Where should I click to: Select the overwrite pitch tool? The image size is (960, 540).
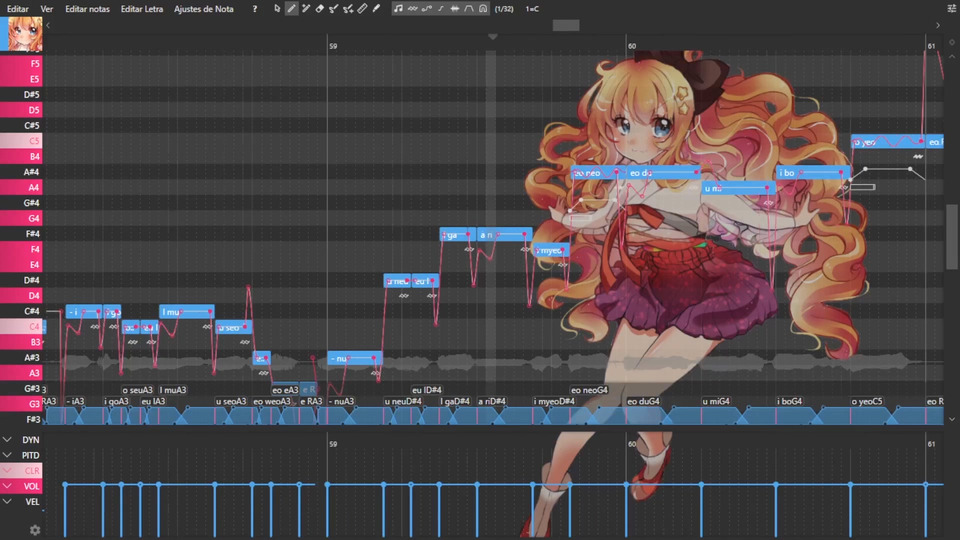point(348,9)
